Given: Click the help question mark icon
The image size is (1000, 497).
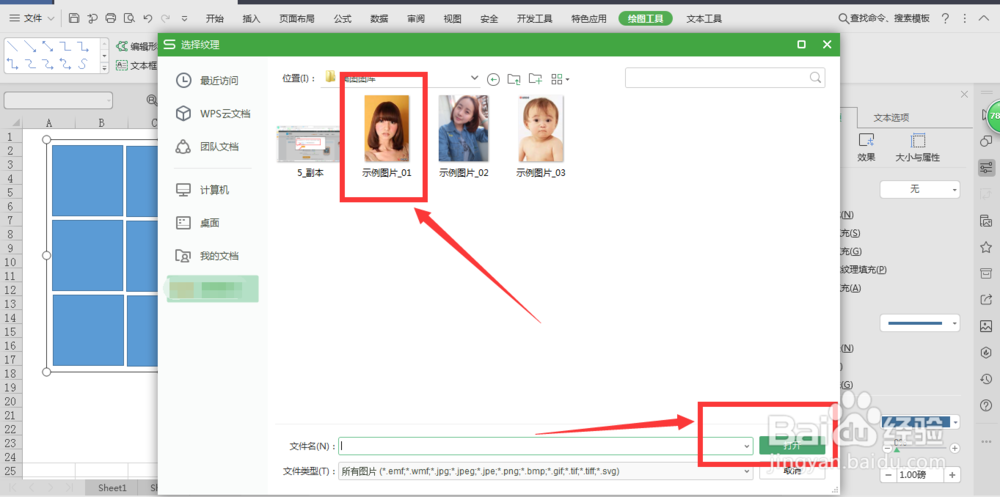Looking at the screenshot, I should [x=945, y=19].
